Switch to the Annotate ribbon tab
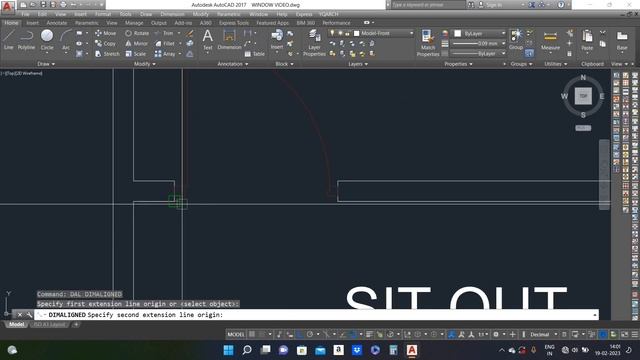 (57, 23)
